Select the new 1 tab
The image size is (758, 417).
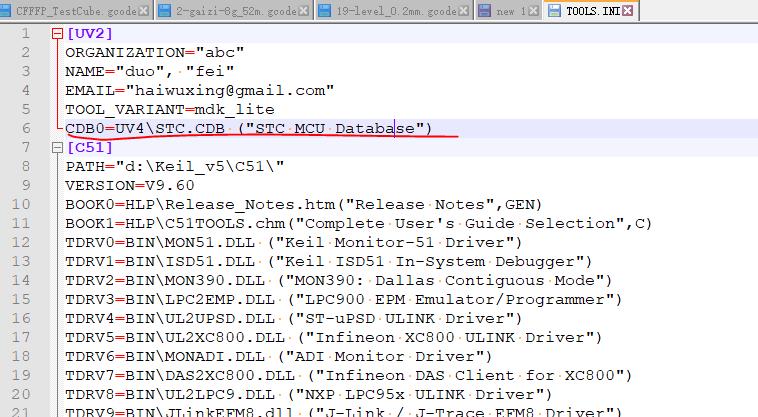click(510, 11)
